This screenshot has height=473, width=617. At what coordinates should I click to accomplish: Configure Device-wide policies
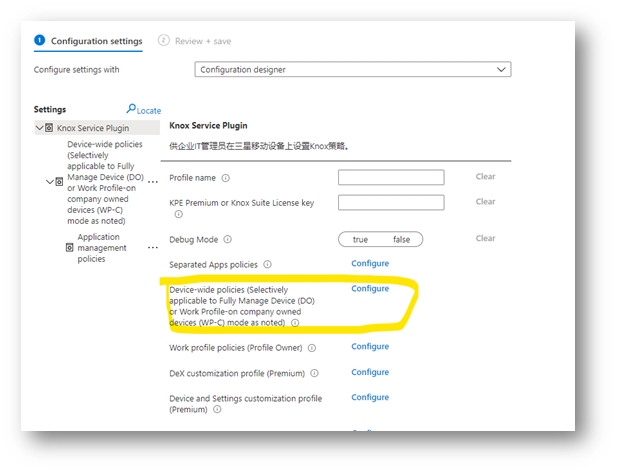(x=370, y=288)
